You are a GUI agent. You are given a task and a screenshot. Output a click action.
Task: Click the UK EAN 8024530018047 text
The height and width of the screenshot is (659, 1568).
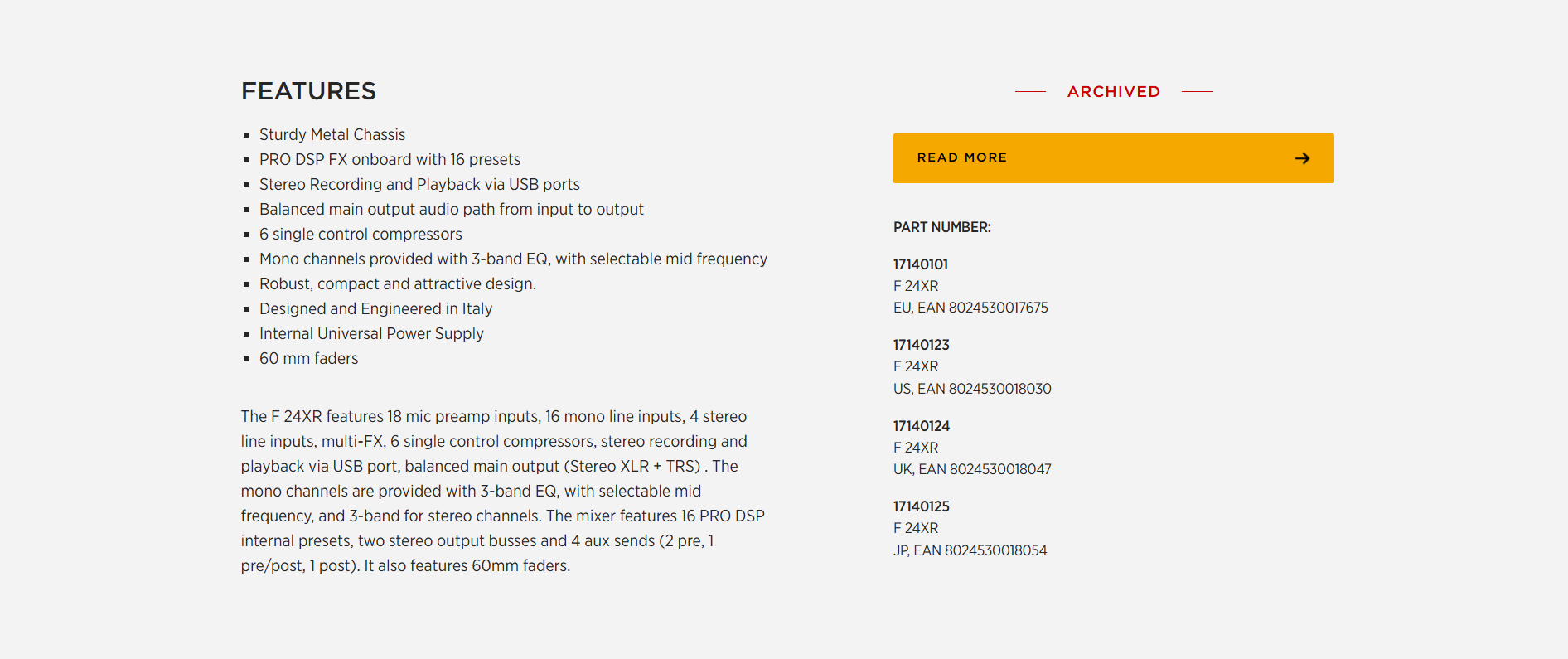[972, 469]
